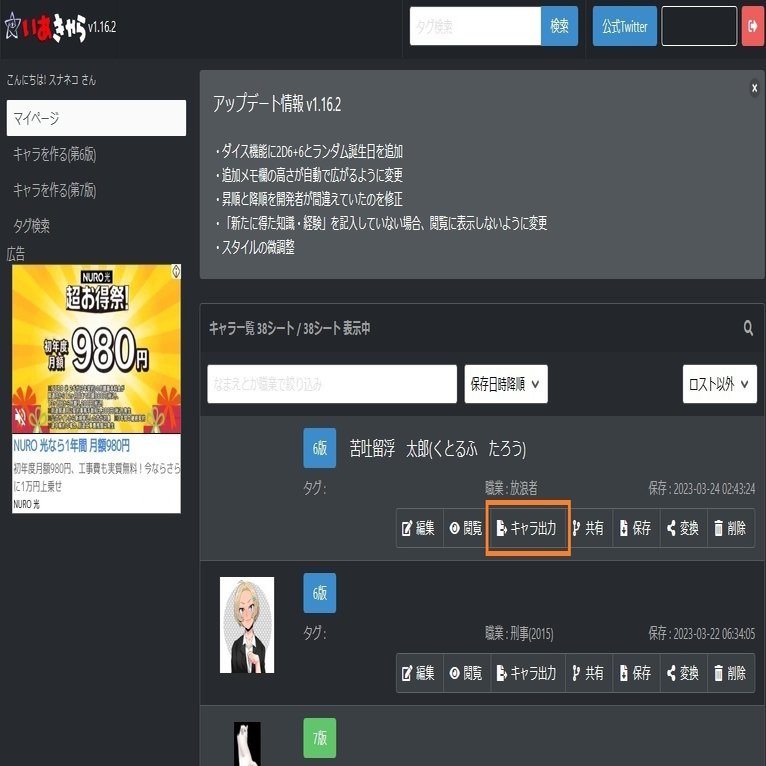This screenshot has height=766, width=766.
Task: Click 変換 for the 刑事(2015) character
Action: 683,673
